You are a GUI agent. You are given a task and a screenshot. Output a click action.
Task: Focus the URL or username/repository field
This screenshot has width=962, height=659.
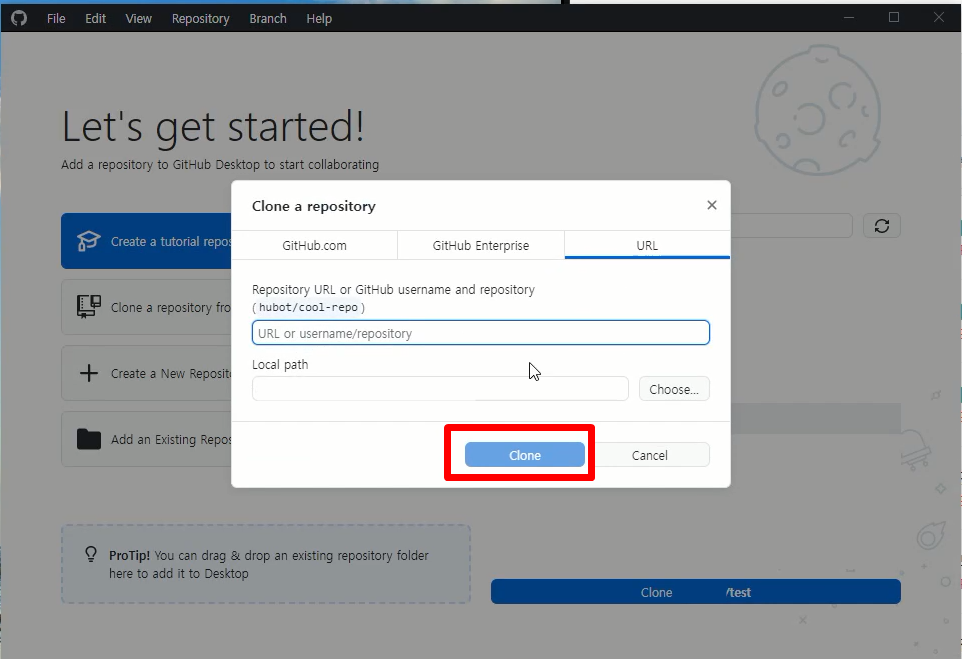coord(480,333)
